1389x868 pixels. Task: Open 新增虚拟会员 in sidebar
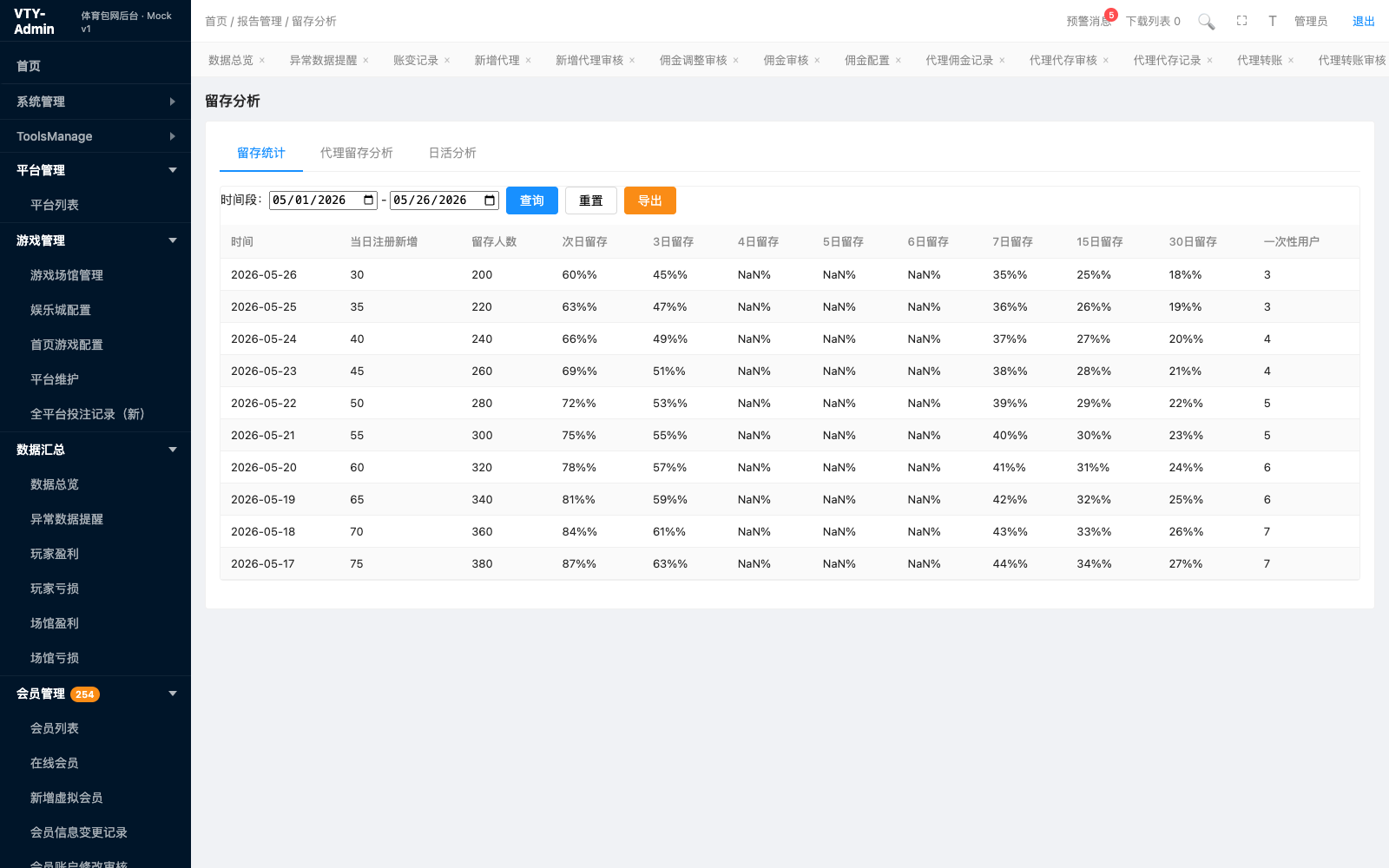pyautogui.click(x=95, y=798)
